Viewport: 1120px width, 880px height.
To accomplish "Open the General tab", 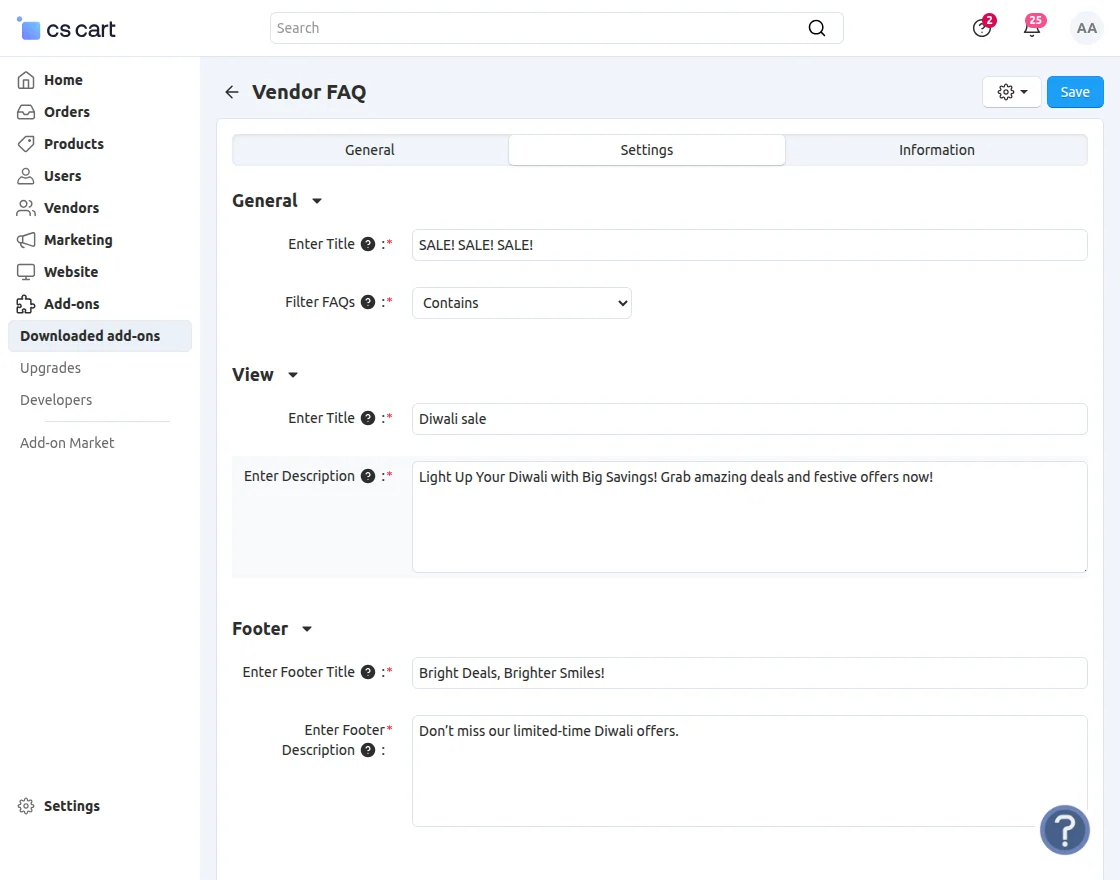I will pyautogui.click(x=369, y=149).
